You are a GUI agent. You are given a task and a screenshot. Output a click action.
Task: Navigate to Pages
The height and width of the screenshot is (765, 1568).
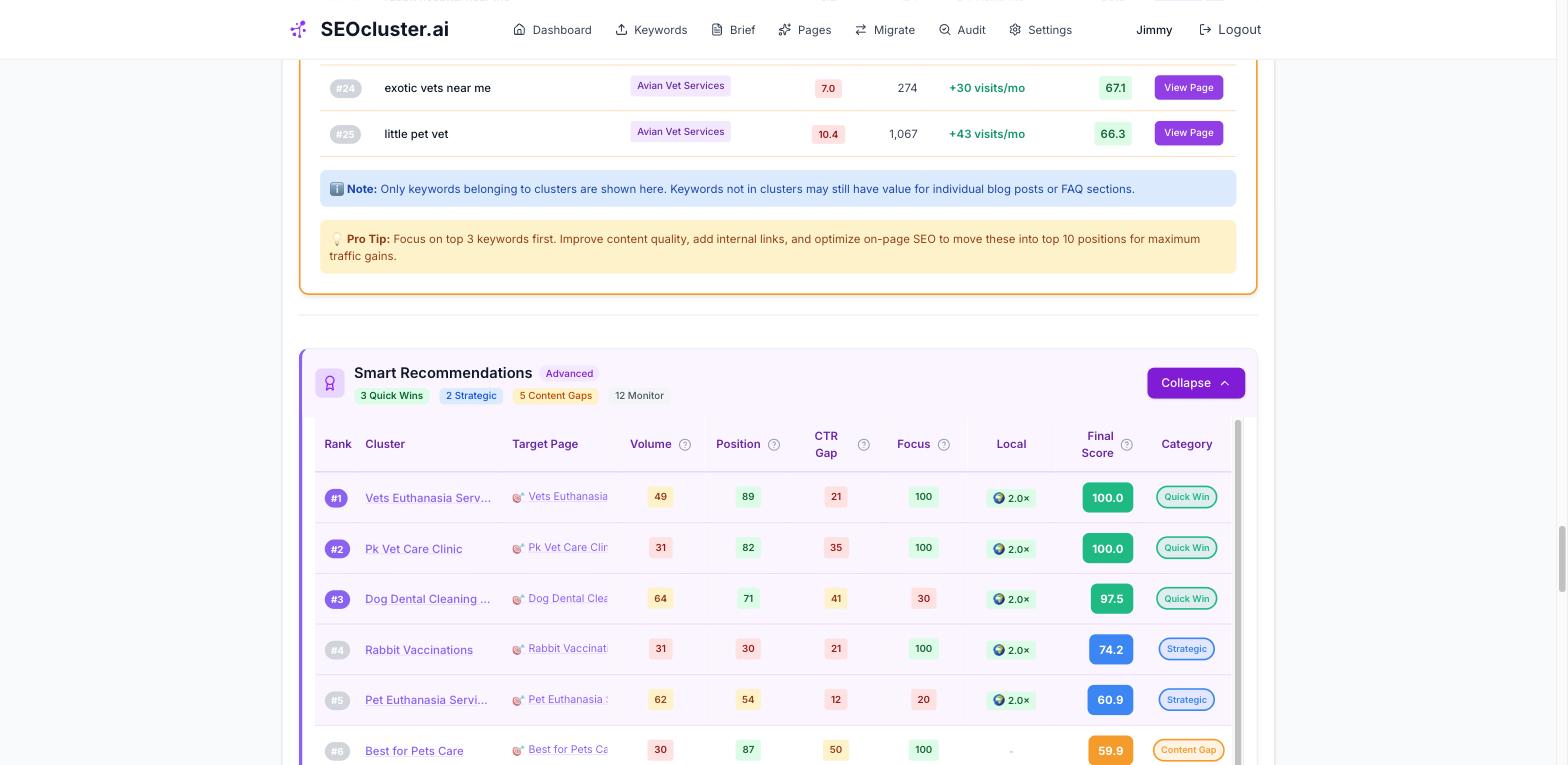point(805,30)
